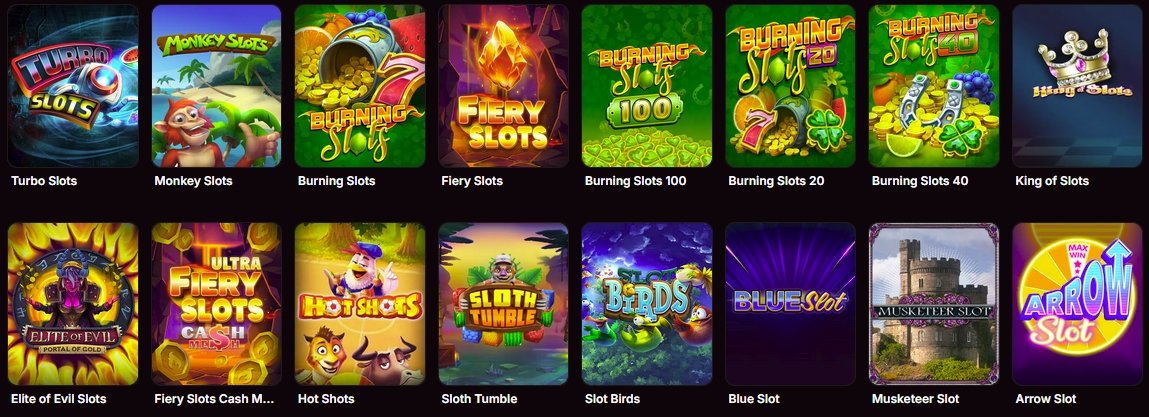This screenshot has width=1149, height=417.
Task: Open the Turbo Slots game thumbnail
Action: click(x=73, y=86)
